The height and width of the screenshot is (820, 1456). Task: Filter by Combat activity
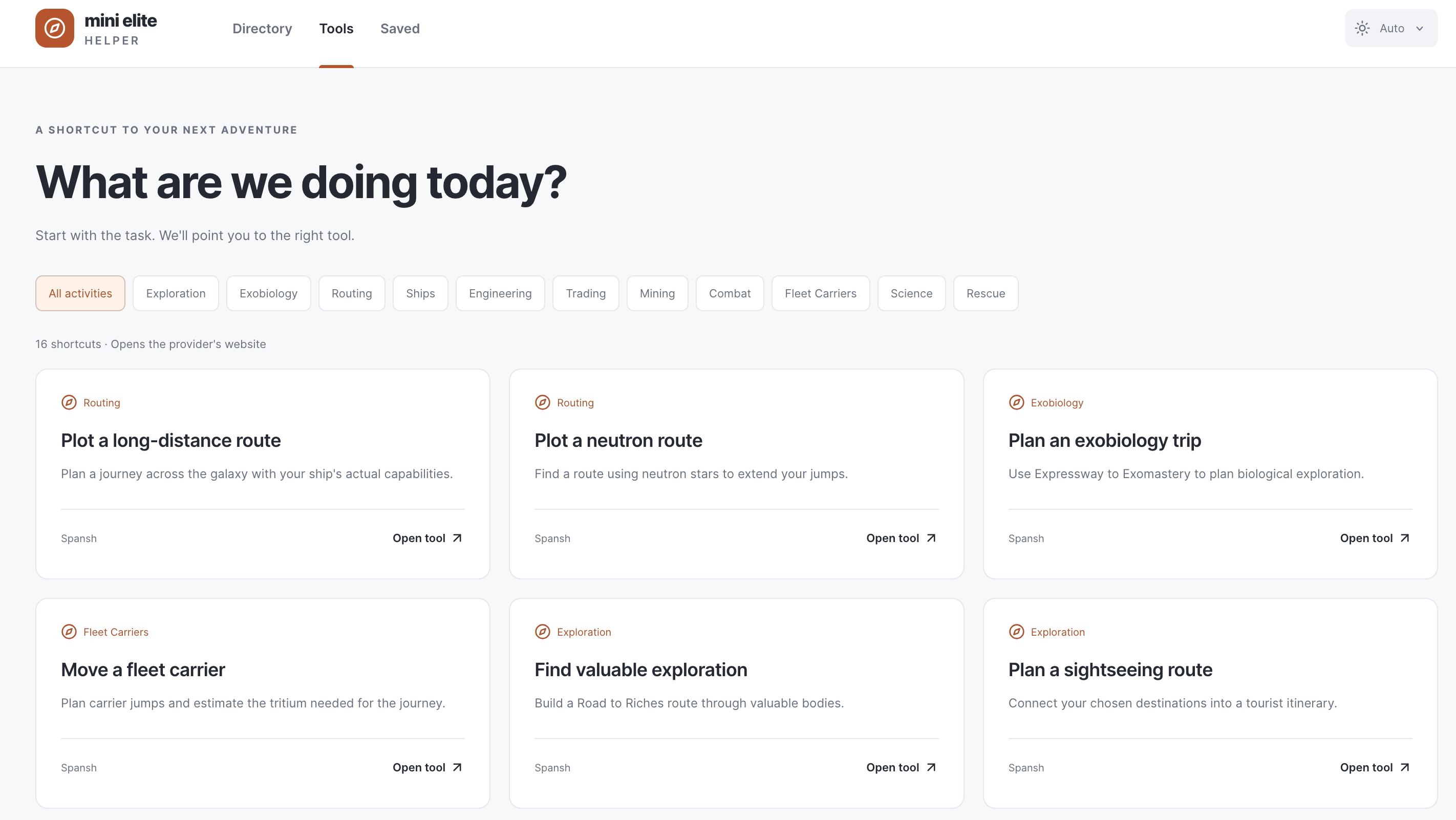[730, 293]
